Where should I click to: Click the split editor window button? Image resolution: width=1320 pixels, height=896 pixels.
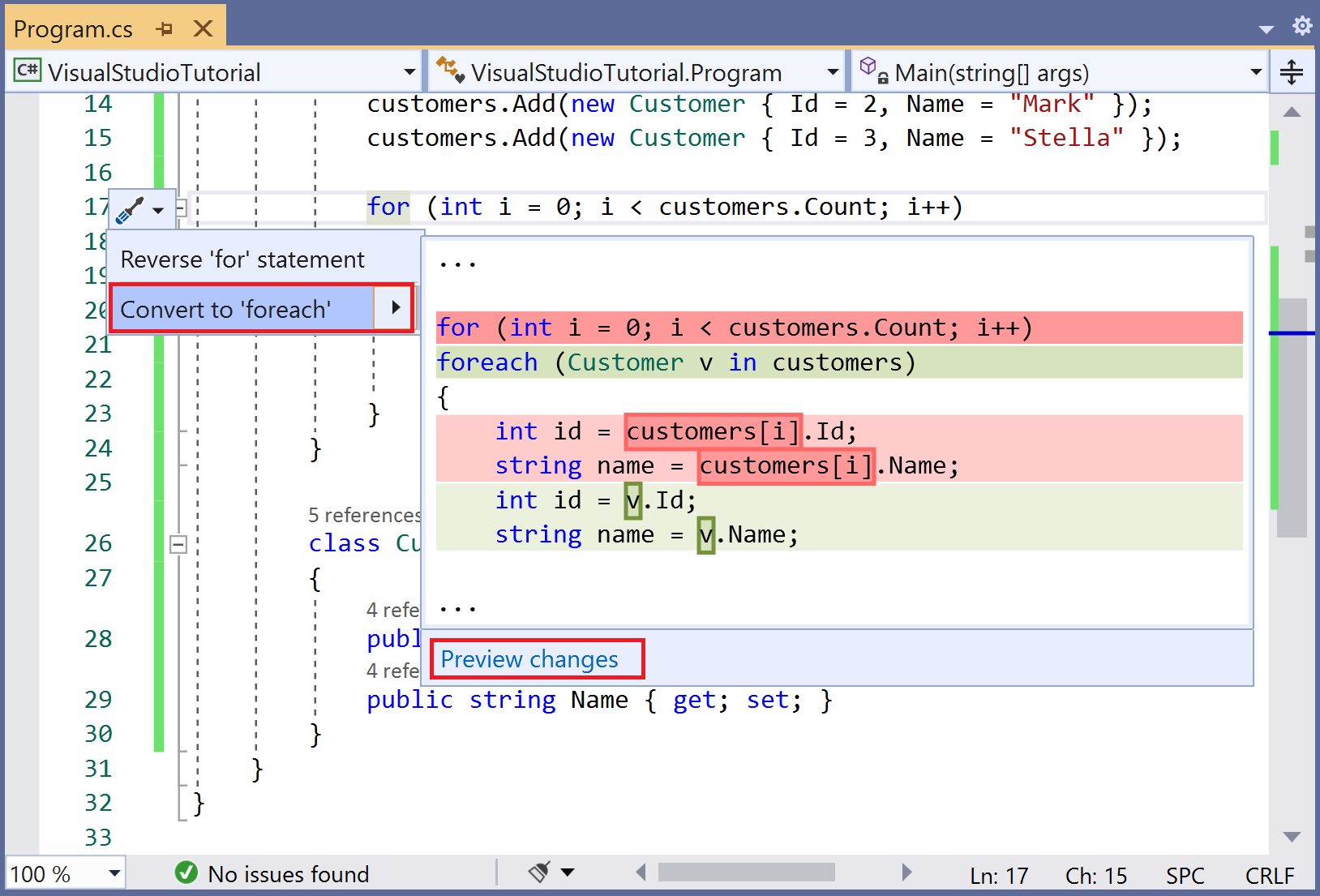[x=1292, y=72]
